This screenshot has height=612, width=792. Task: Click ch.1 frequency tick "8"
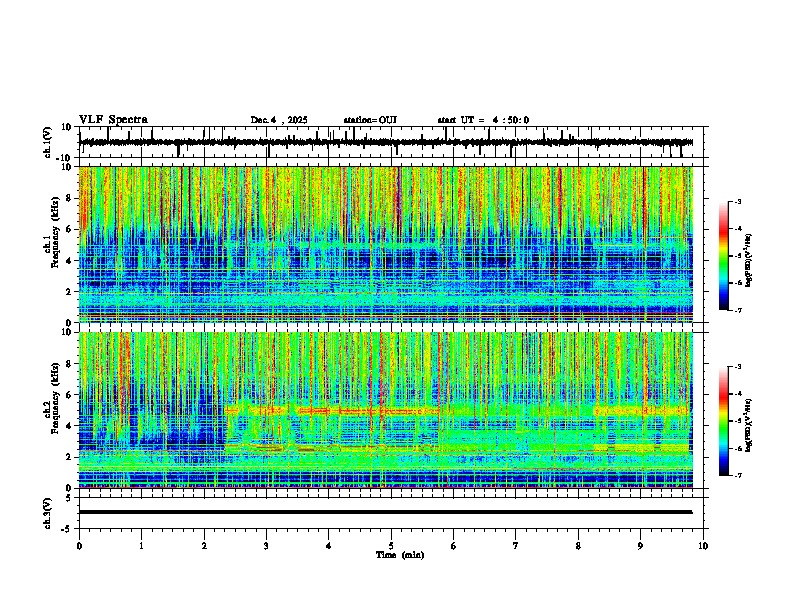[70, 198]
